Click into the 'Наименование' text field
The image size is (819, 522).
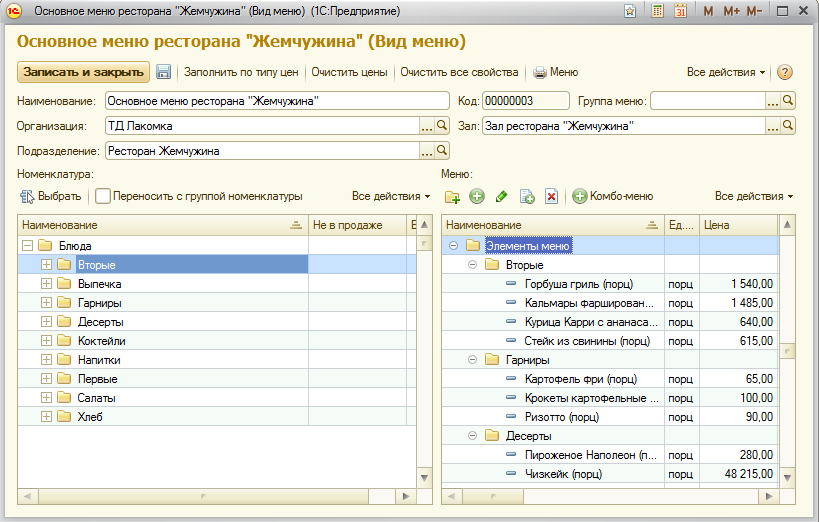click(277, 101)
